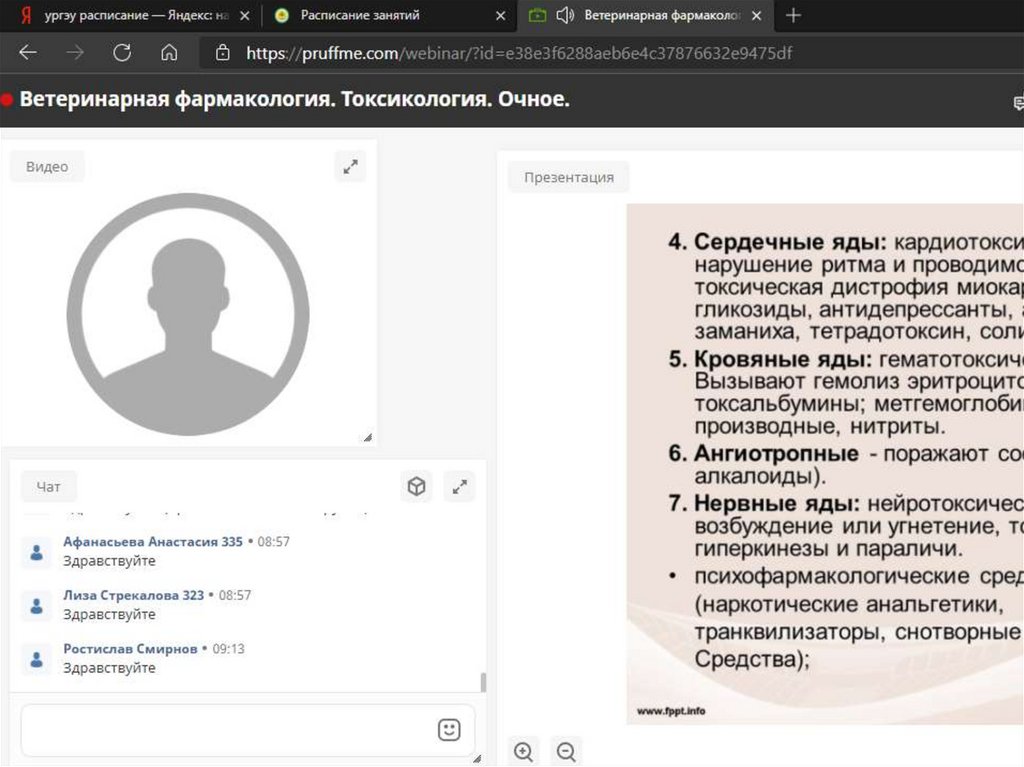
Task: Reload the page with refresh icon
Action: pyautogui.click(x=122, y=53)
